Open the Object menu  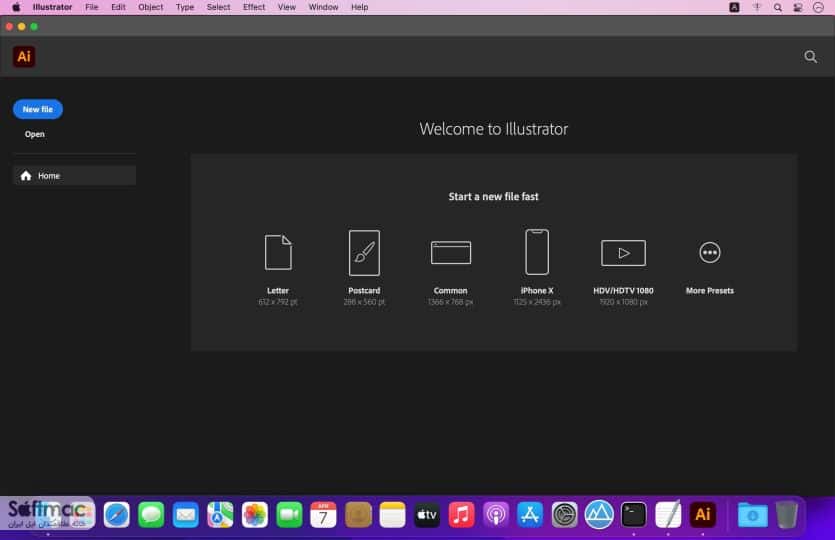pyautogui.click(x=151, y=7)
